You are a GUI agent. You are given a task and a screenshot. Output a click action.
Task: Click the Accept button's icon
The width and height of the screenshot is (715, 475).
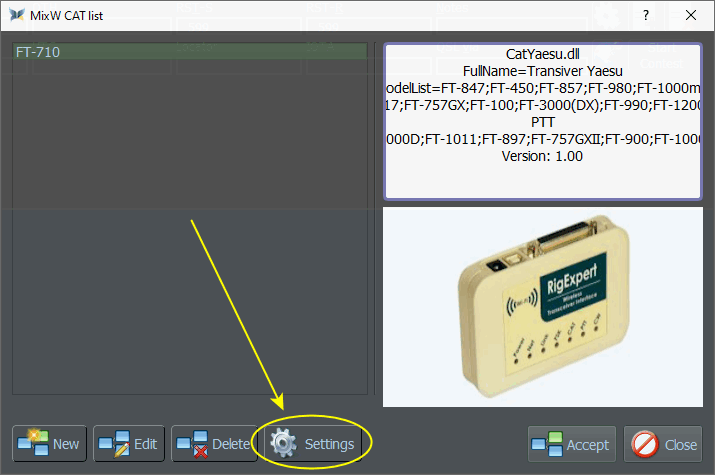pos(547,444)
